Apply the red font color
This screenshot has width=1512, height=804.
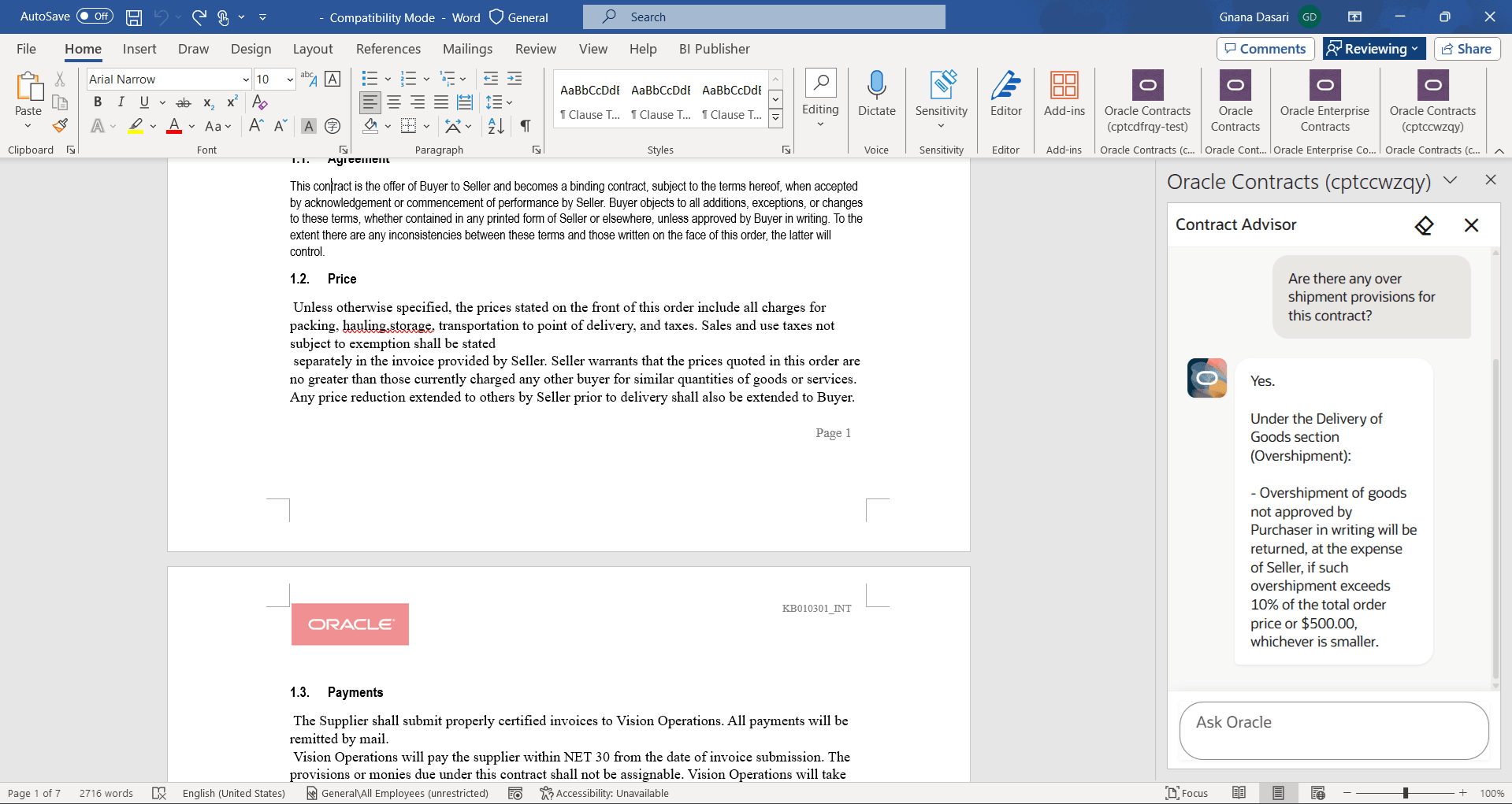click(x=174, y=126)
